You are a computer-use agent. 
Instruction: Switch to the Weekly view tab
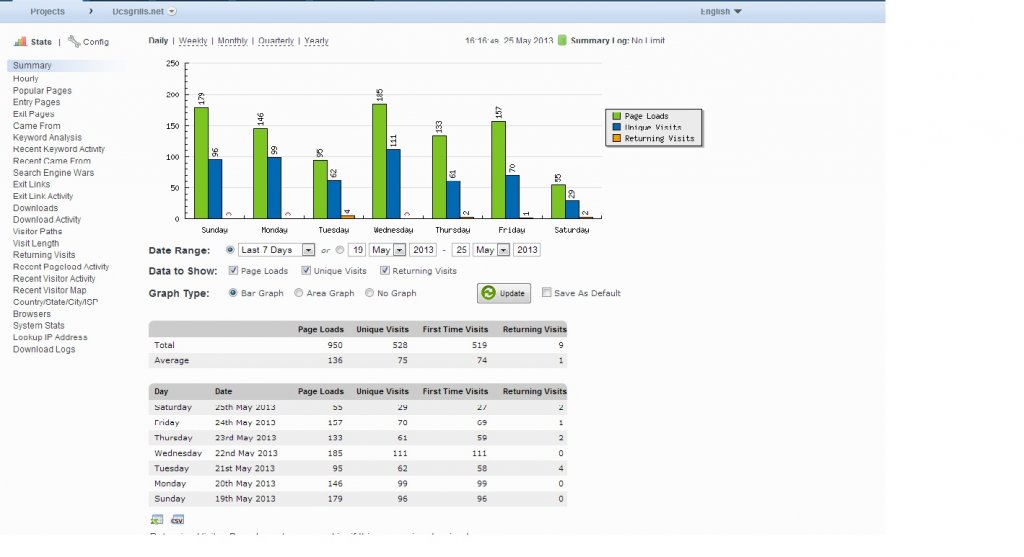[x=193, y=41]
